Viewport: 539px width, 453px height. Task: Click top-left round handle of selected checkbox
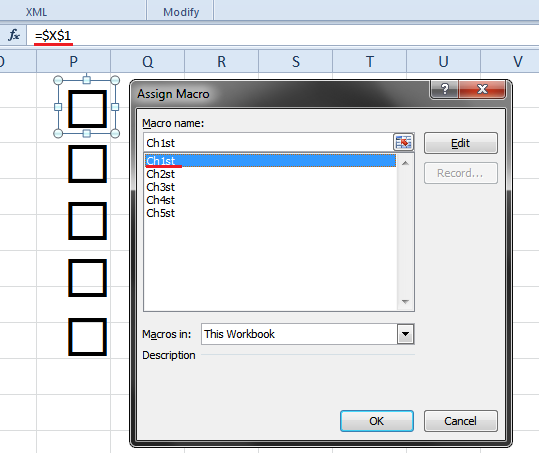coord(58,80)
